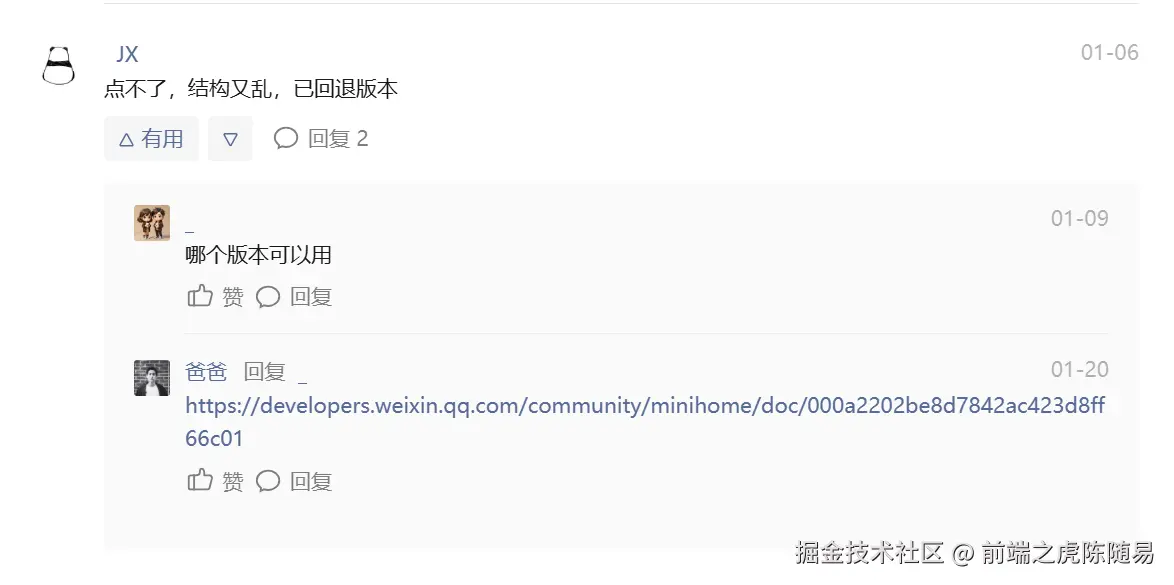The height and width of the screenshot is (585, 1174).
Task: Open 爸爸 username link
Action: [x=206, y=372]
